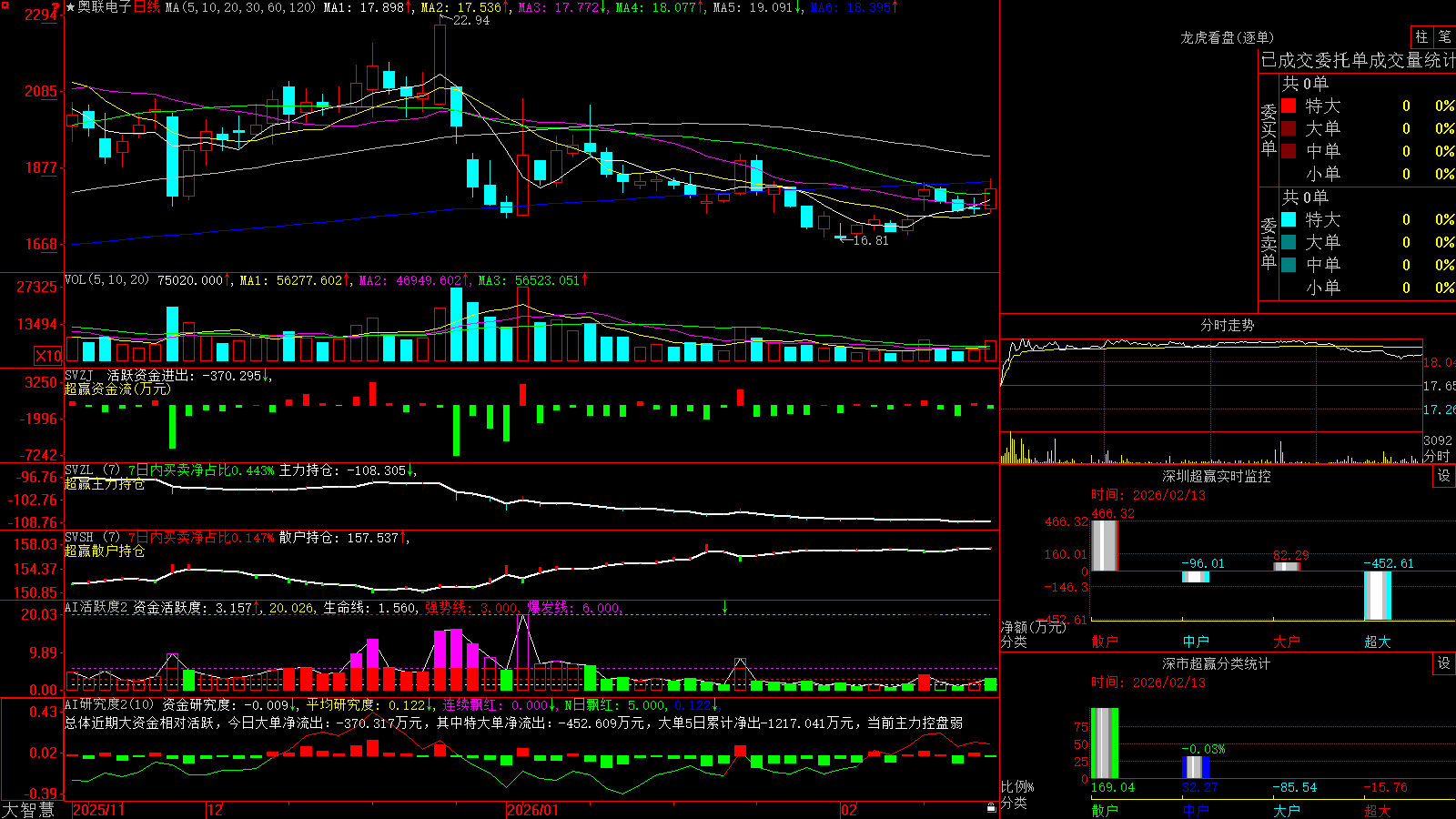The image size is (1456, 819).
Task: Click the dark red 大单 swatch under 委买单
Action: point(1289,128)
